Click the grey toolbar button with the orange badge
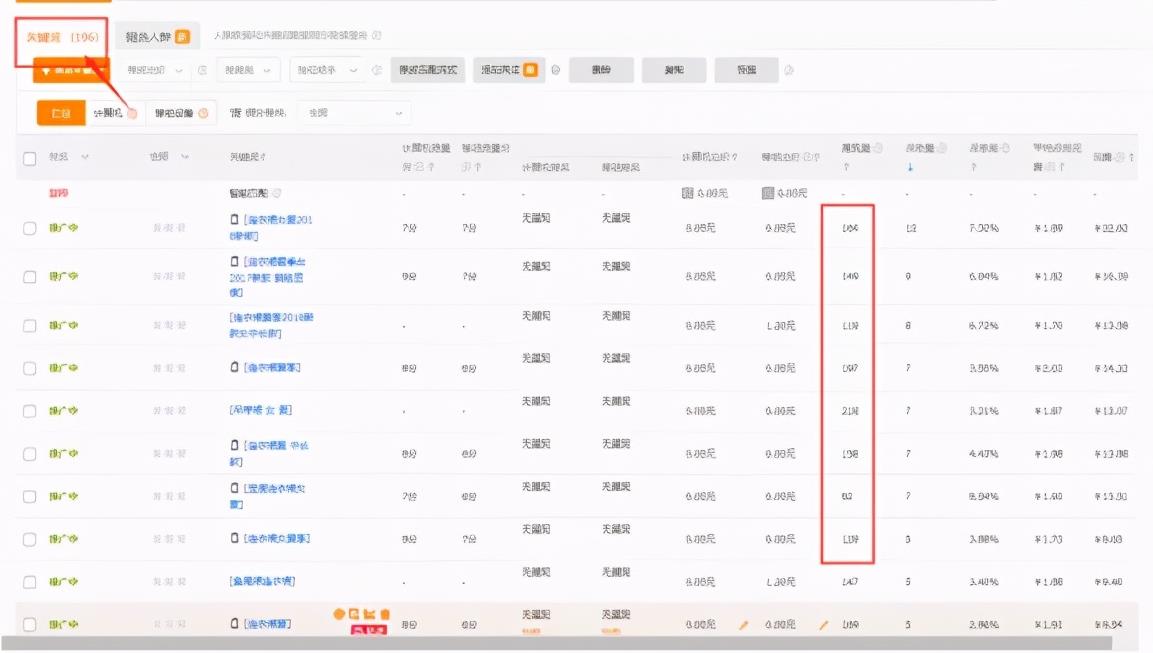Screen dimensions: 1153x653 coord(509,70)
